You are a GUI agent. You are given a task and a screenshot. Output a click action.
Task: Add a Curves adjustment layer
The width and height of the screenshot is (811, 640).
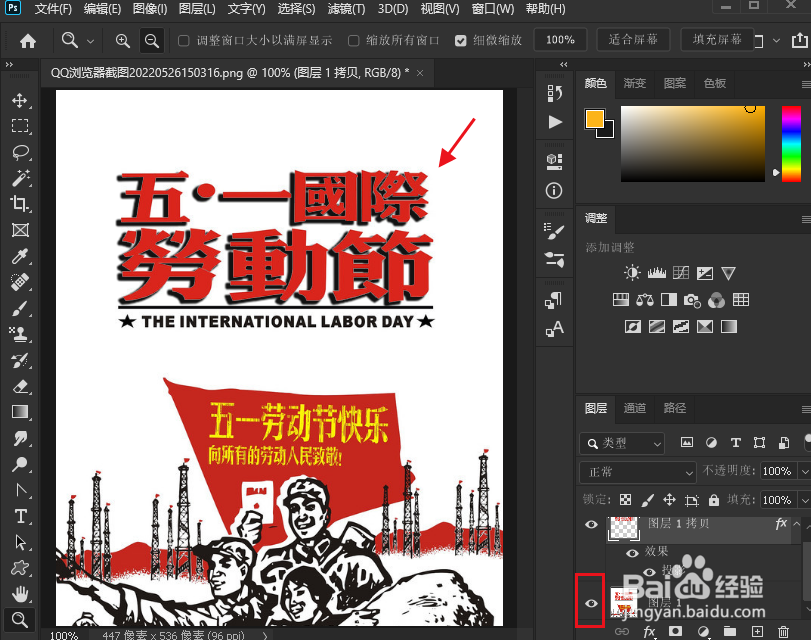(x=680, y=272)
